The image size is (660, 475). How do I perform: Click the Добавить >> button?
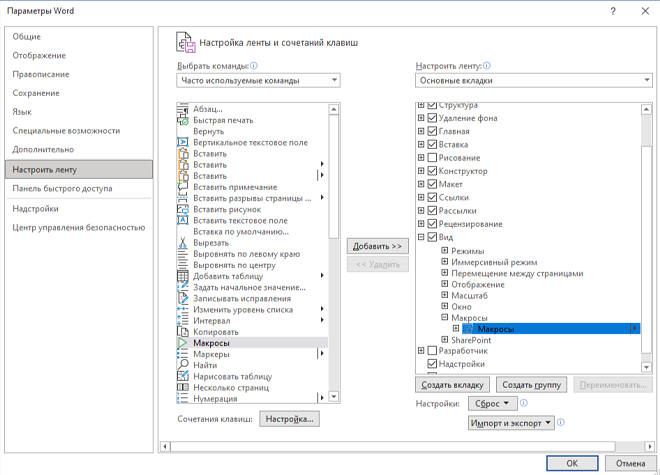[378, 246]
